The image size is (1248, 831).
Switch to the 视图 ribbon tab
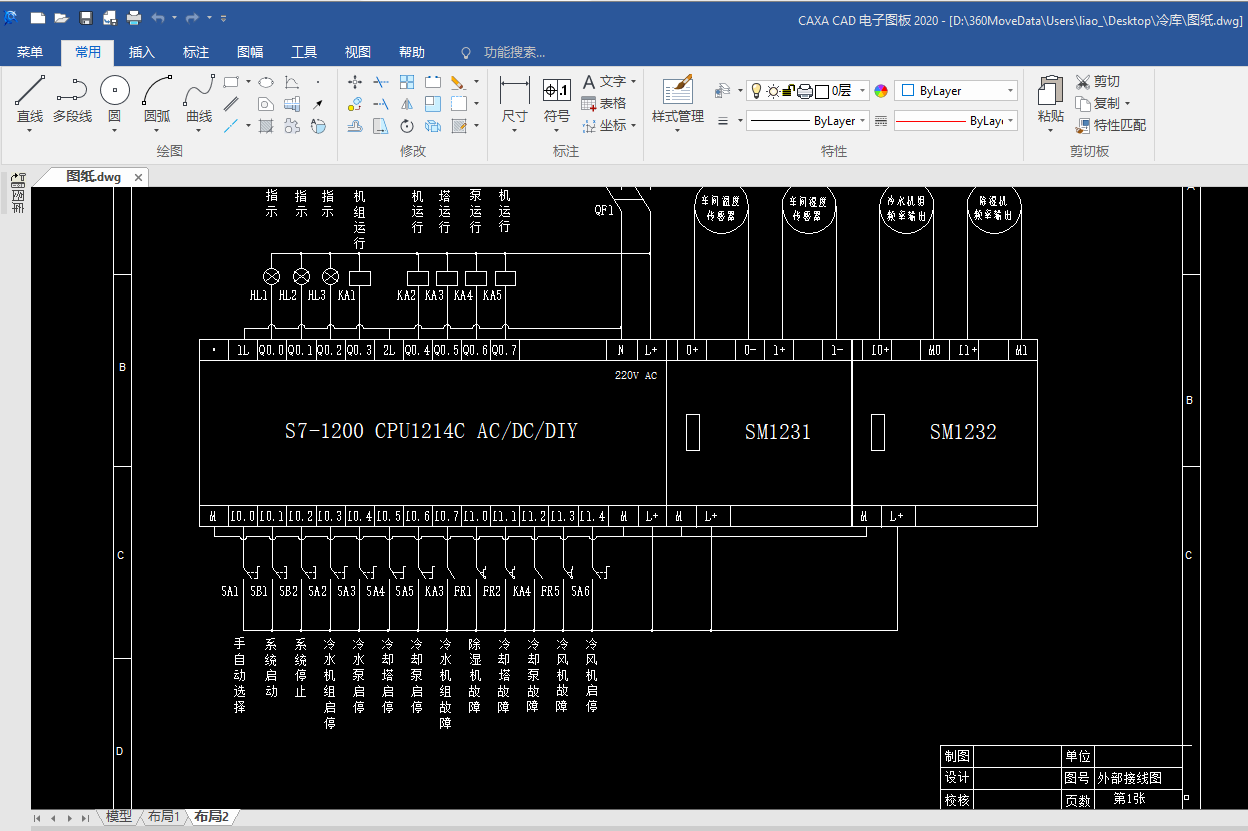[358, 52]
